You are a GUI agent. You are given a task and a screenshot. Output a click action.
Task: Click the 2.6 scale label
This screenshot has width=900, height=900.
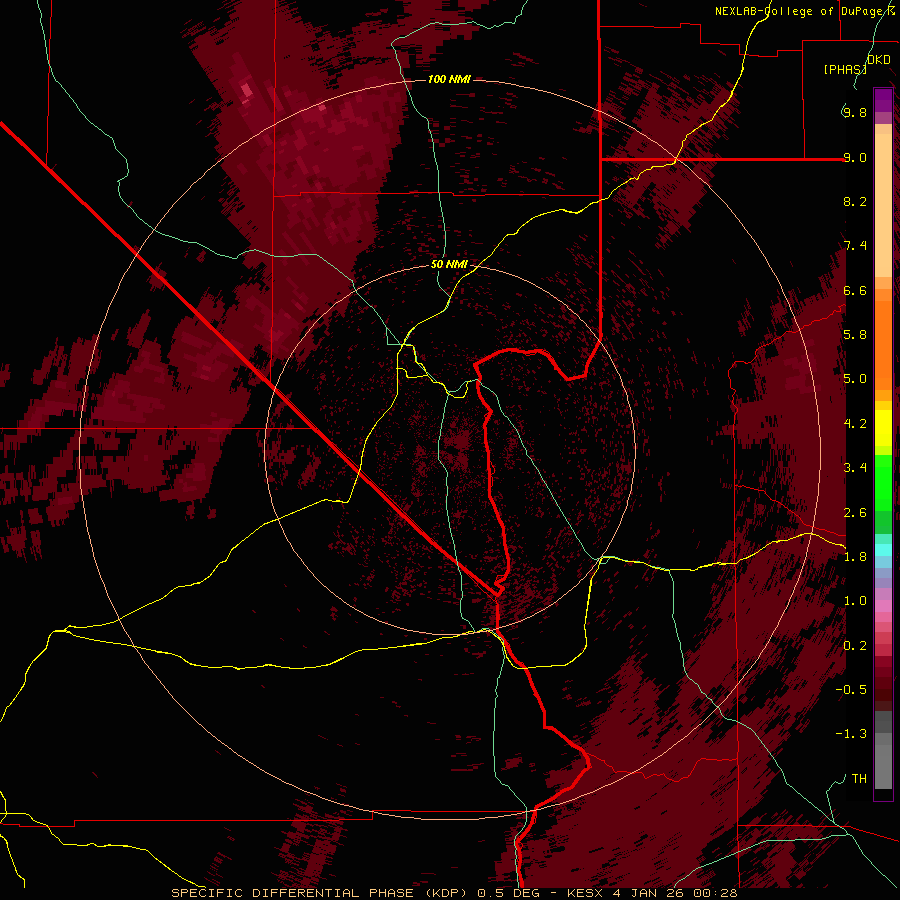pos(855,513)
